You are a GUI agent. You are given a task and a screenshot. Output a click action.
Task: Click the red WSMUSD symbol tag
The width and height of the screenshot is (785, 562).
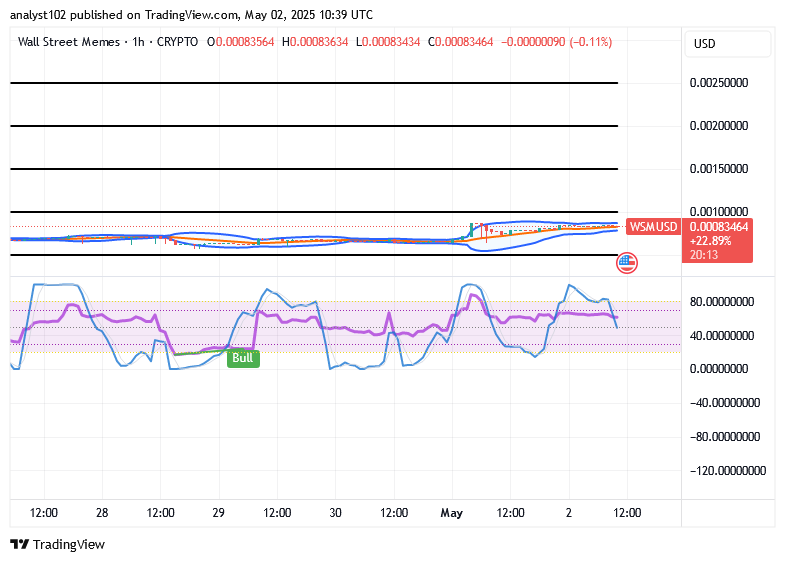[653, 227]
